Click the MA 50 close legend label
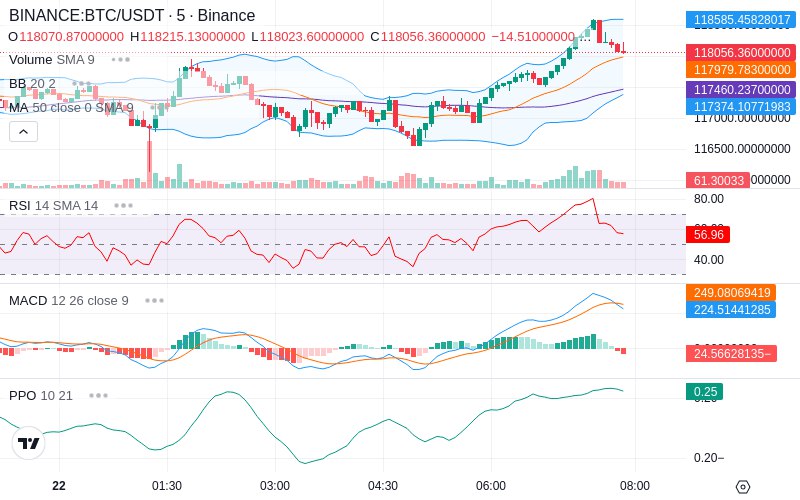 [71, 108]
